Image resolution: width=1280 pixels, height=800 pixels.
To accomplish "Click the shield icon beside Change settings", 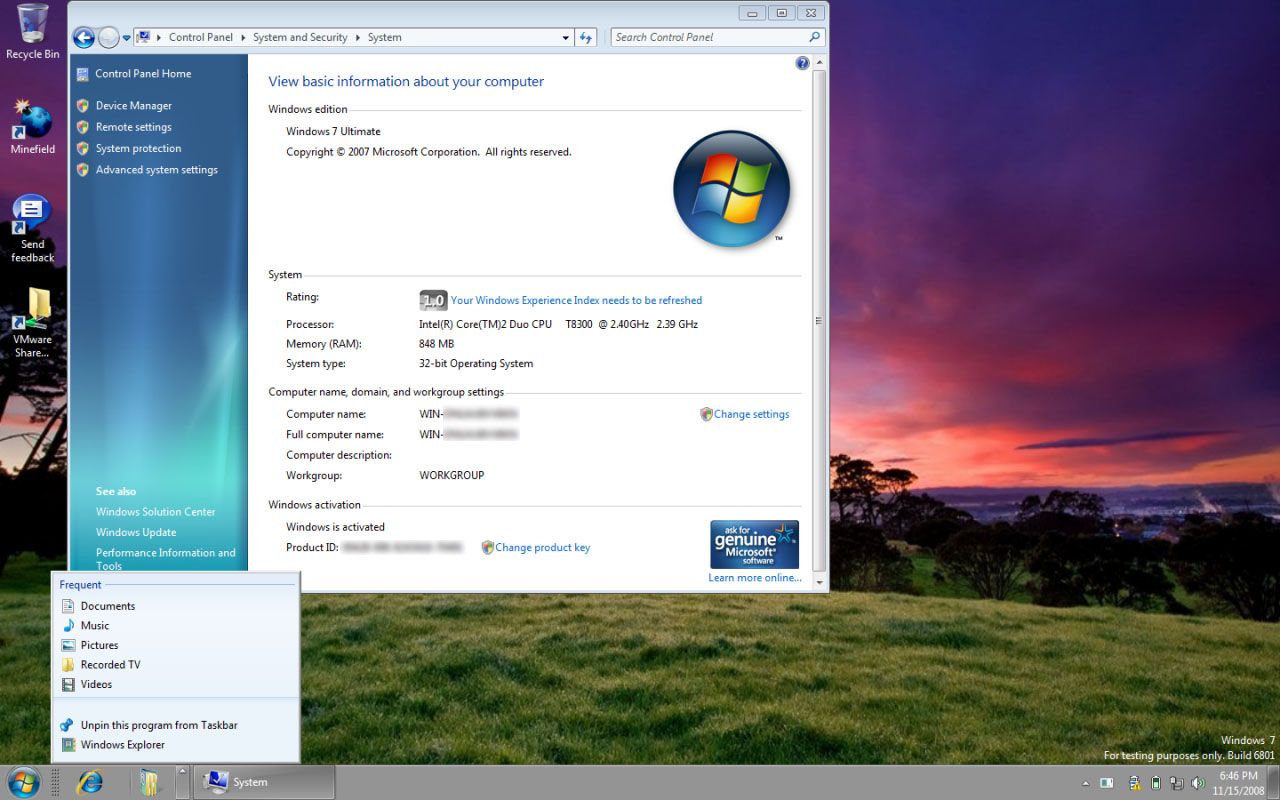I will [x=706, y=414].
